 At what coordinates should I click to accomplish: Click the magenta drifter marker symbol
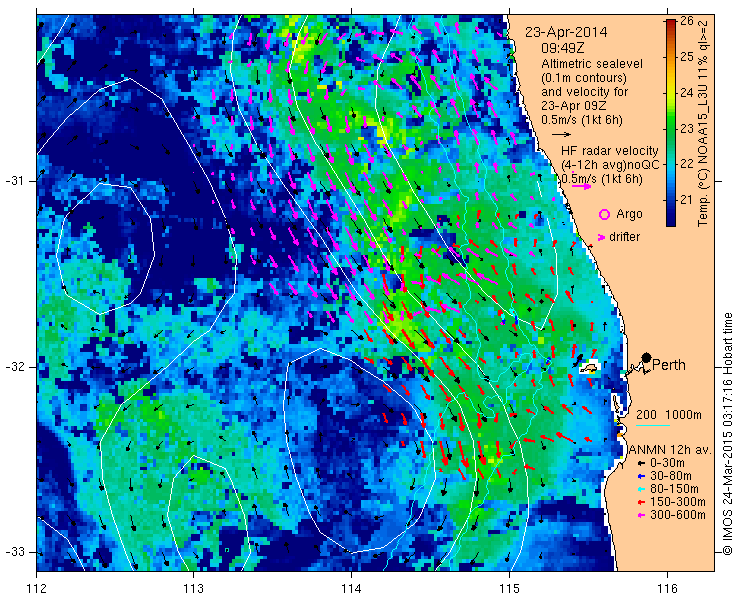point(601,237)
